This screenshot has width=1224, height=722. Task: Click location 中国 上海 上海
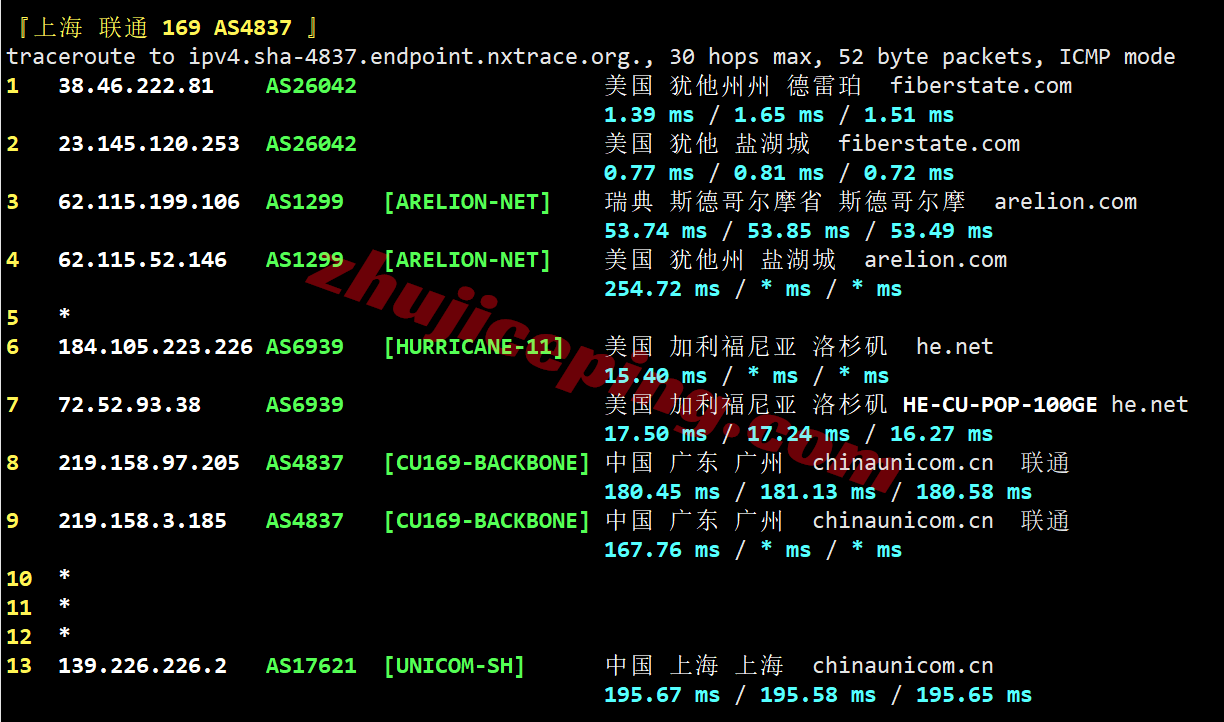coord(694,666)
